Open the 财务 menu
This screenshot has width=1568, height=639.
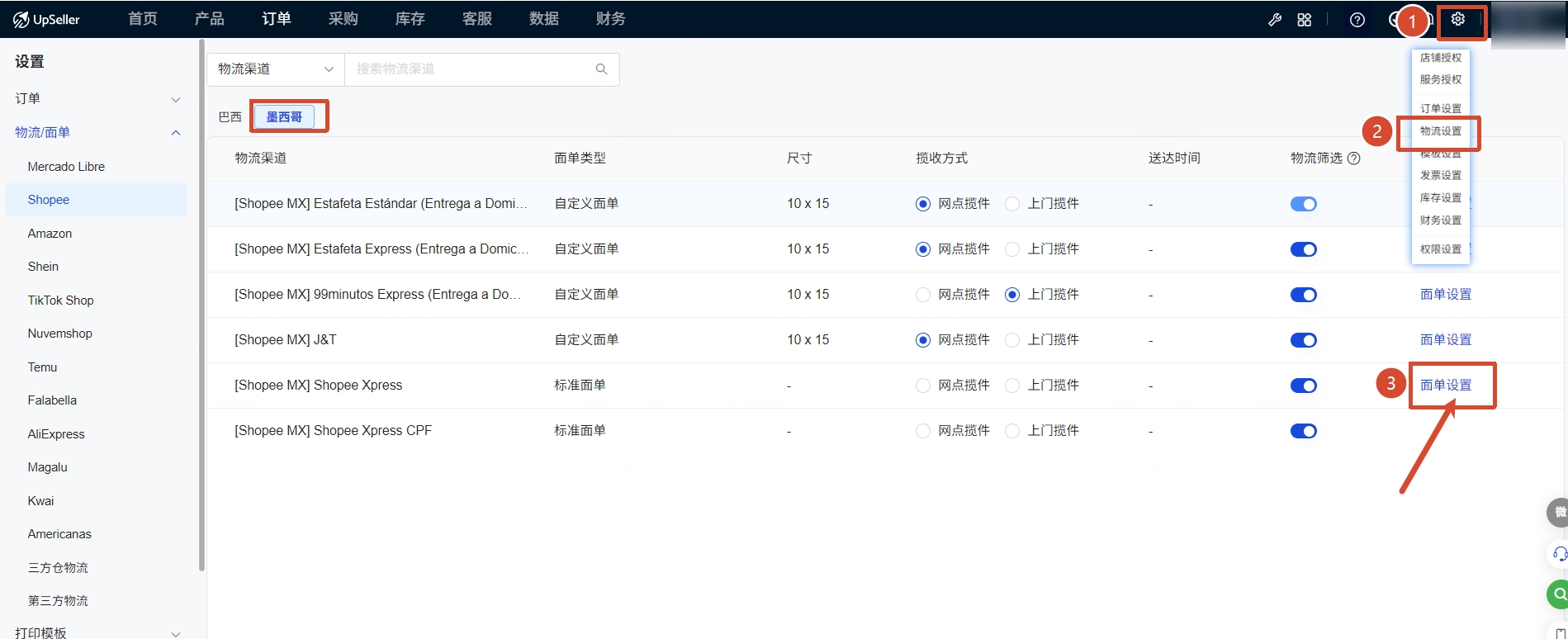click(x=611, y=19)
